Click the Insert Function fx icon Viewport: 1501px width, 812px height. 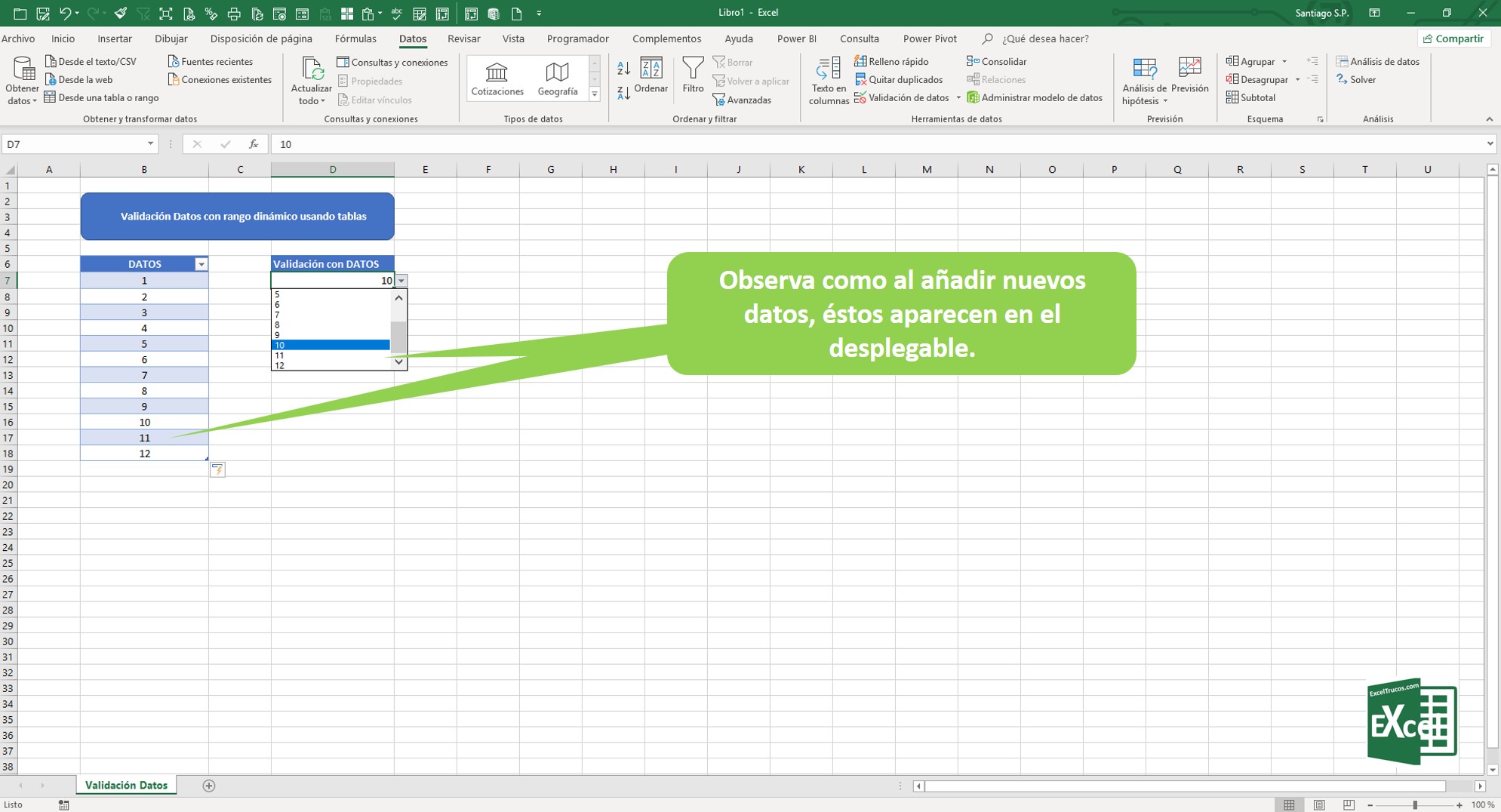254,144
